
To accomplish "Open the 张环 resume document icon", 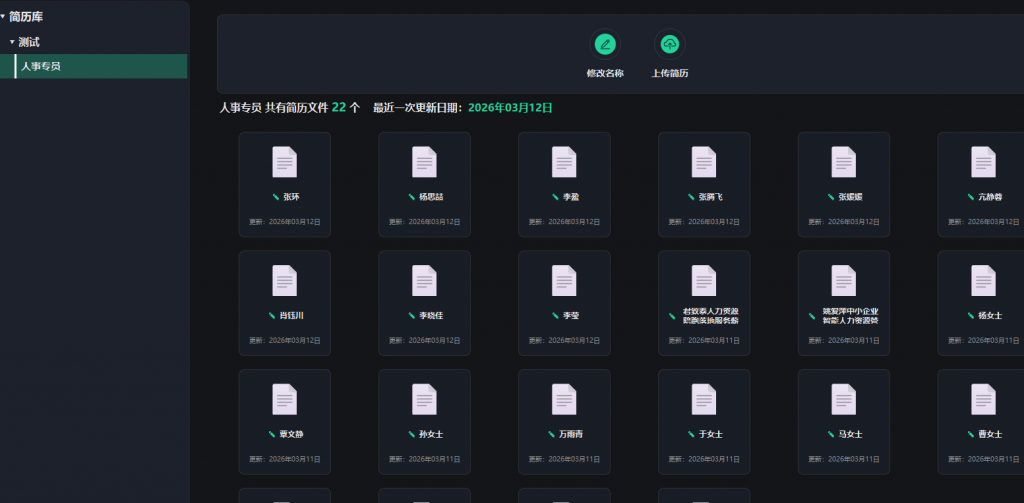I will point(285,163).
